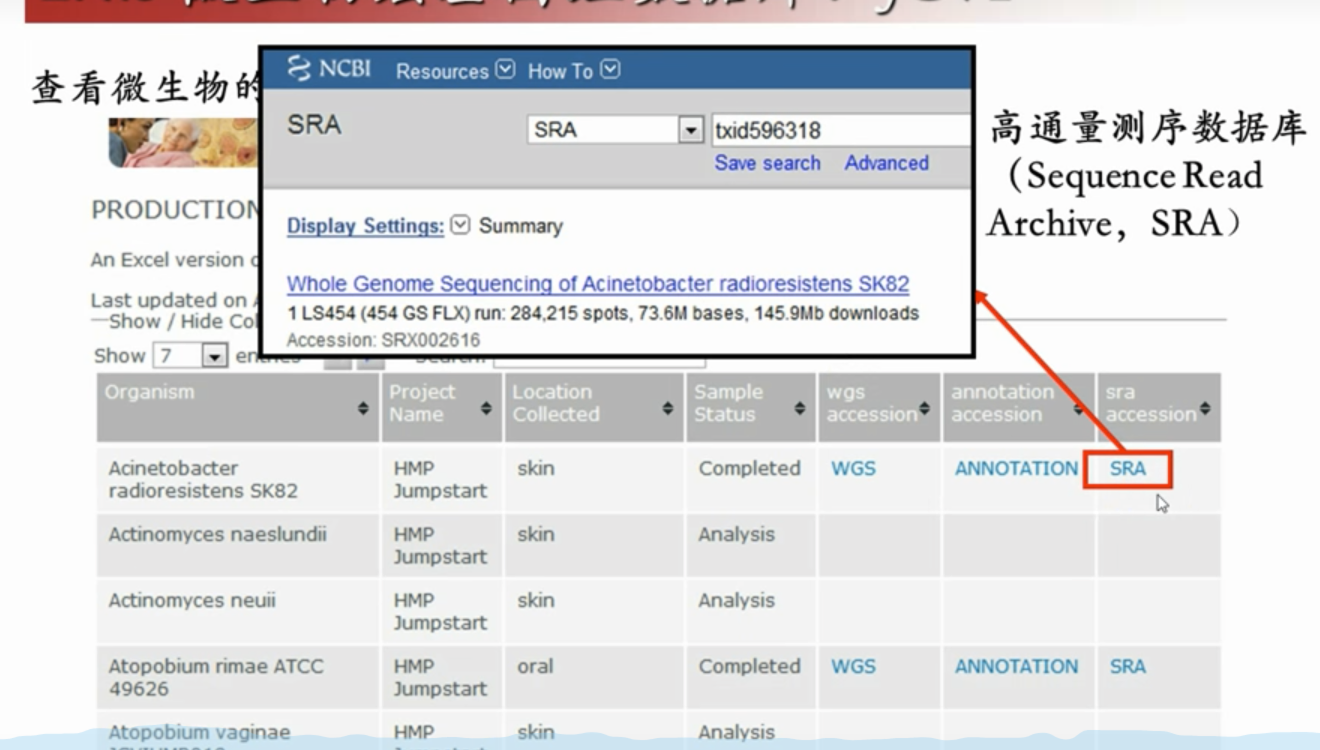Open SRA link for Atopobium rimae ATCC 49626
1320x750 pixels.
click(x=1127, y=666)
